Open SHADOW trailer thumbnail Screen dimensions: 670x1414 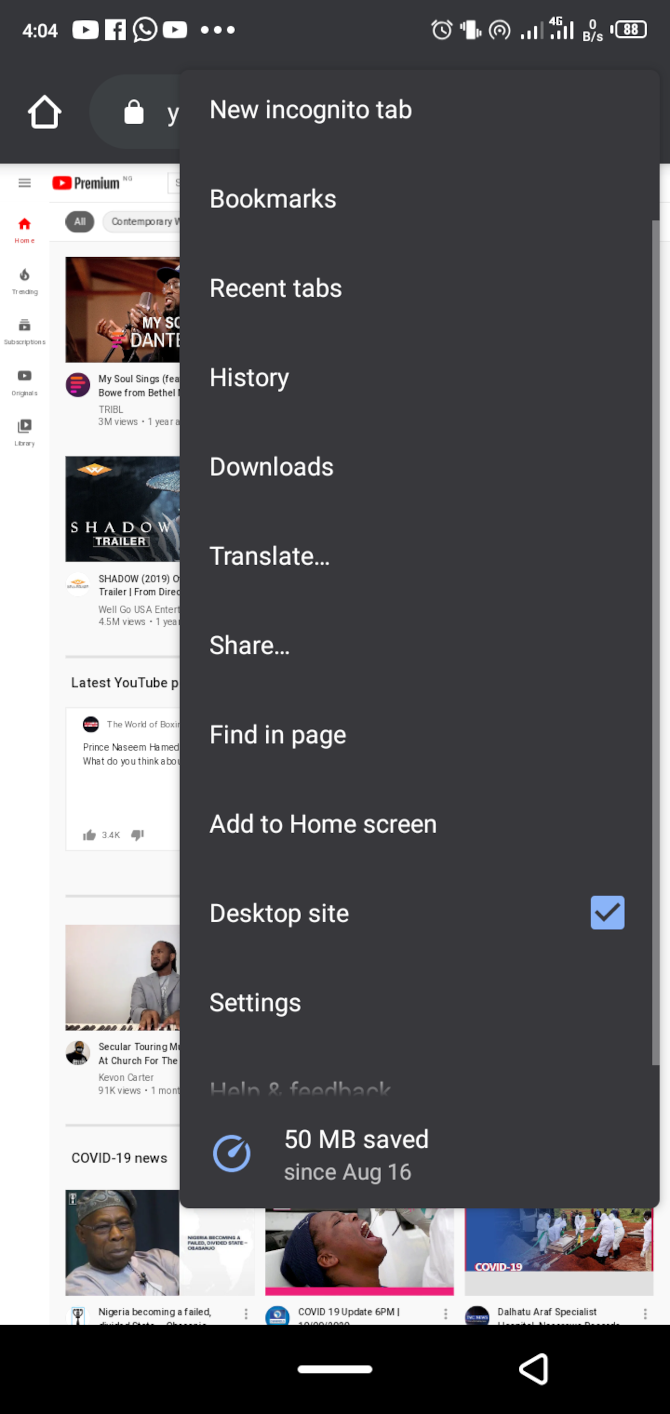[x=123, y=509]
